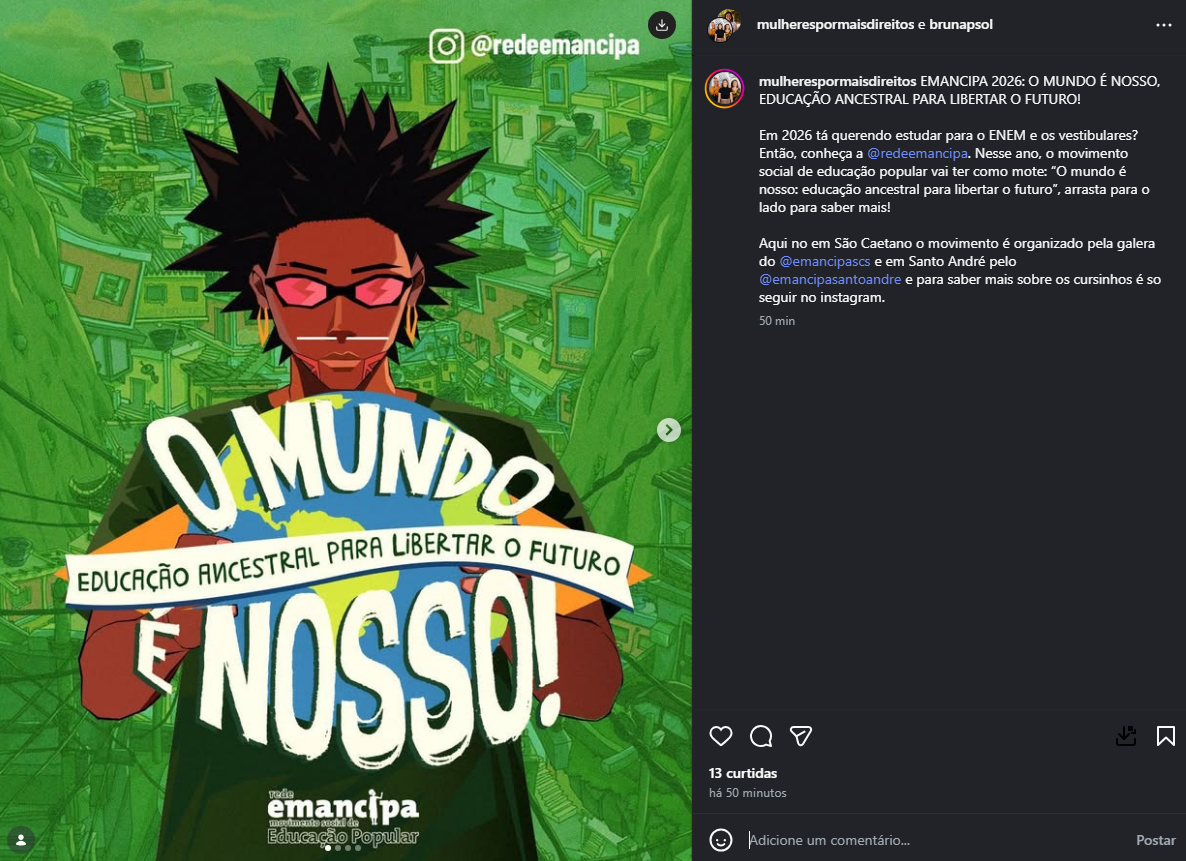Open the three-dots more options menu

[x=1163, y=25]
